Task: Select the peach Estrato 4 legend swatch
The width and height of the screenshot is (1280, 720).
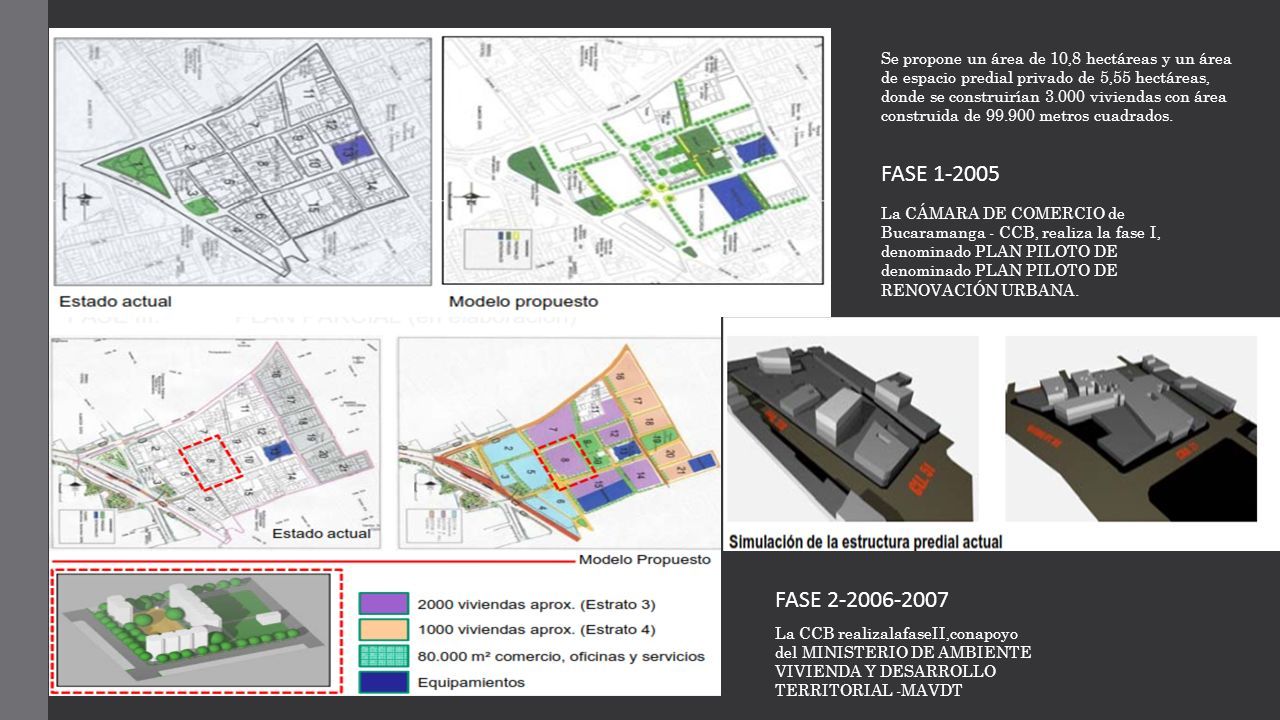Action: 384,630
